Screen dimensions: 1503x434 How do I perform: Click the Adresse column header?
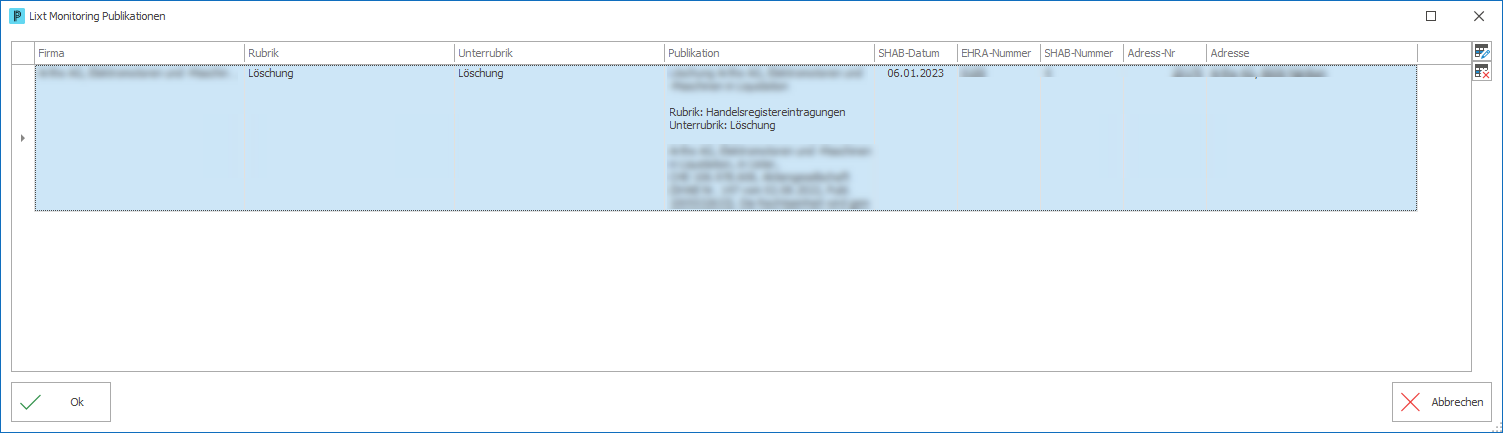click(1311, 53)
